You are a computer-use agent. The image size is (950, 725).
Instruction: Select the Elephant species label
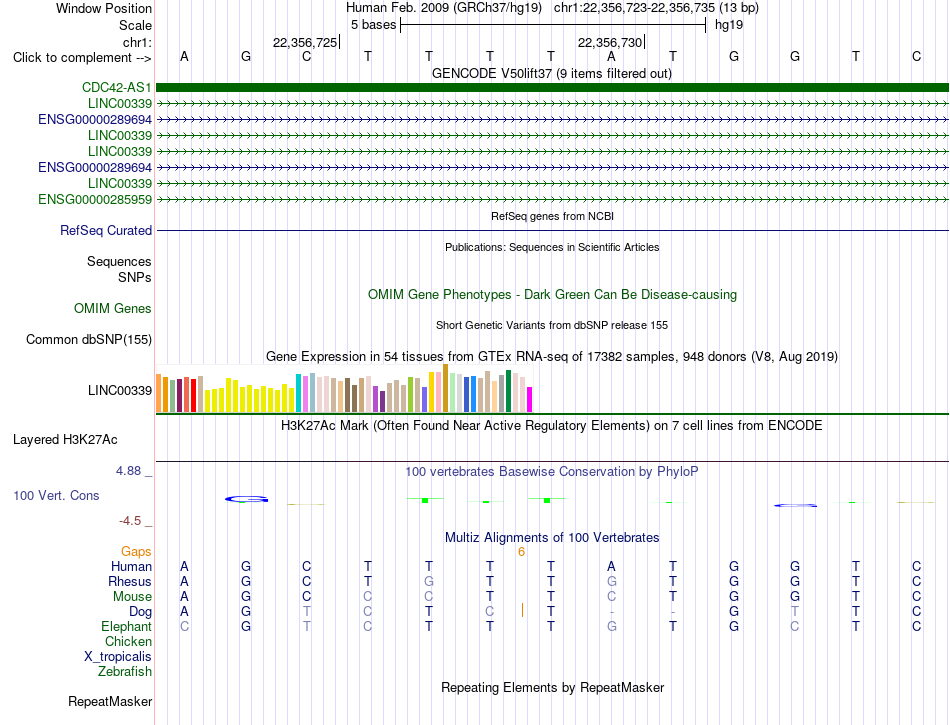[x=127, y=626]
